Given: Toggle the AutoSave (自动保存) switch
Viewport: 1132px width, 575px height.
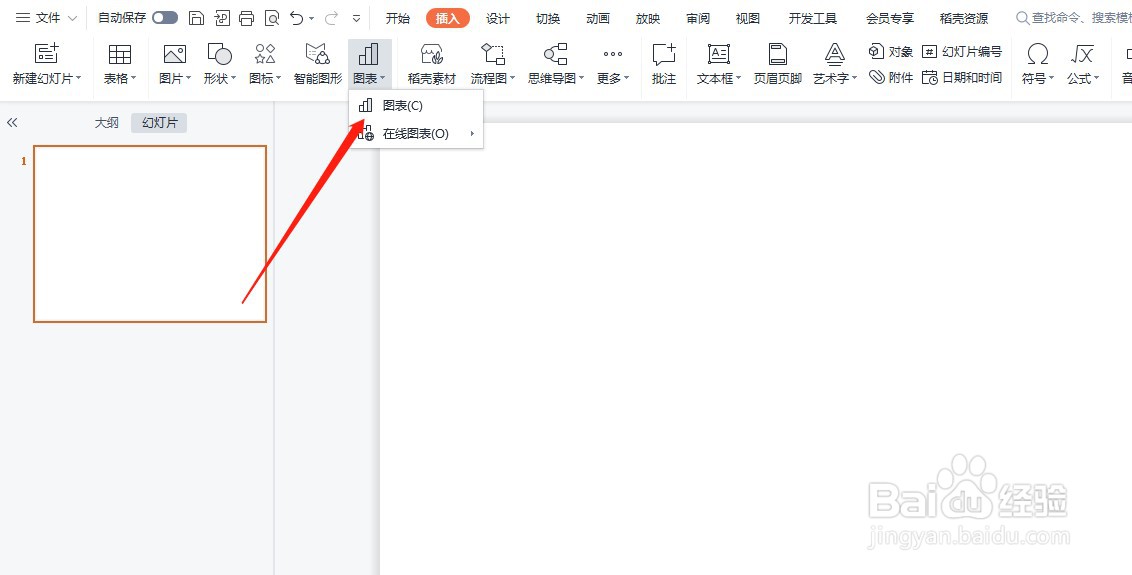Looking at the screenshot, I should point(165,18).
